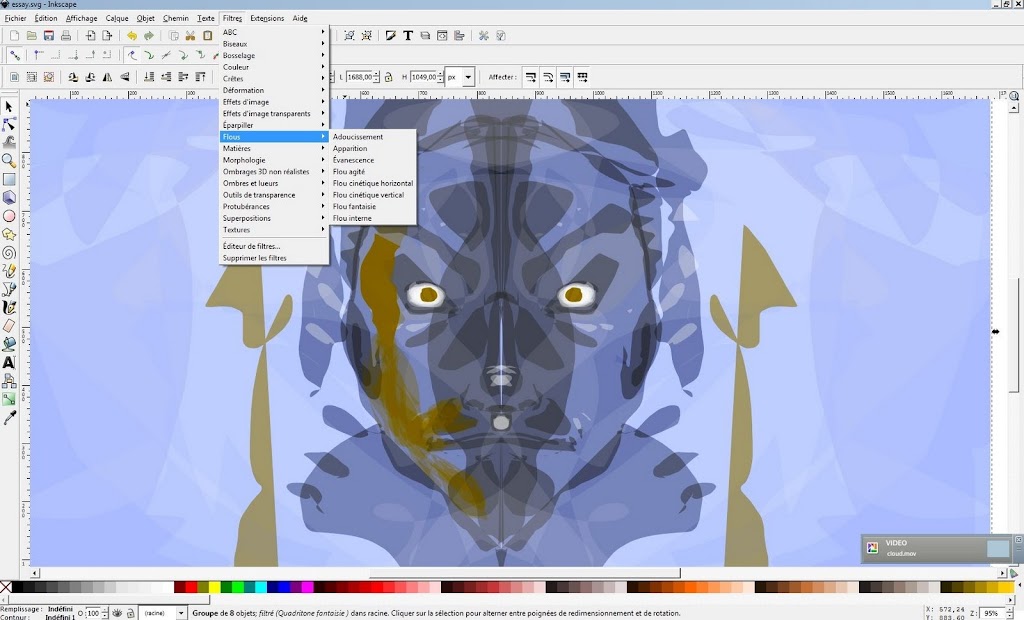
Task: Select the Rectangle tool
Action: coord(9,179)
